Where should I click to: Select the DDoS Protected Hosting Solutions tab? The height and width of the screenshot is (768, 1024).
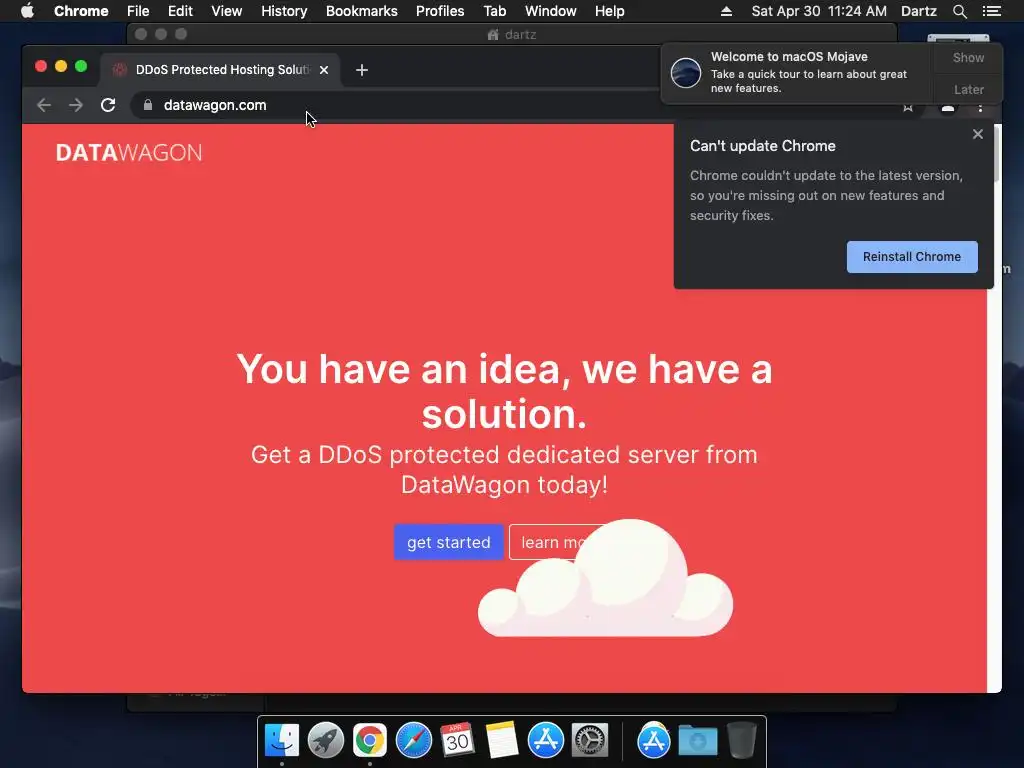(219, 70)
